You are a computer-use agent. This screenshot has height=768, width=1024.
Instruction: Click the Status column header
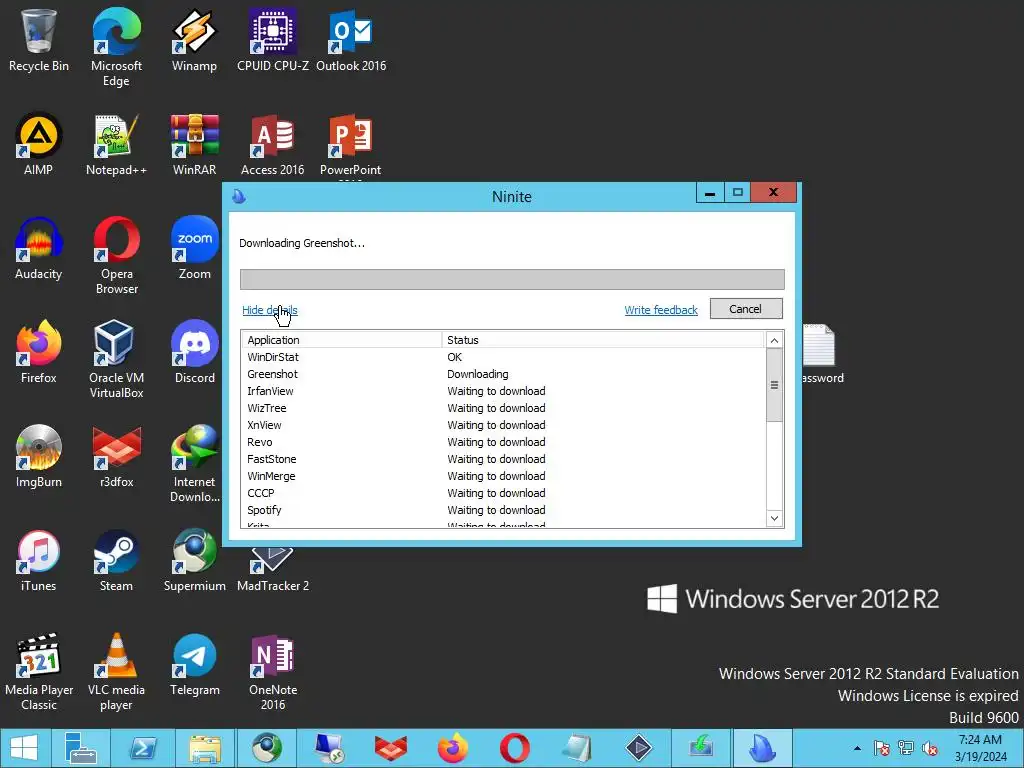602,340
